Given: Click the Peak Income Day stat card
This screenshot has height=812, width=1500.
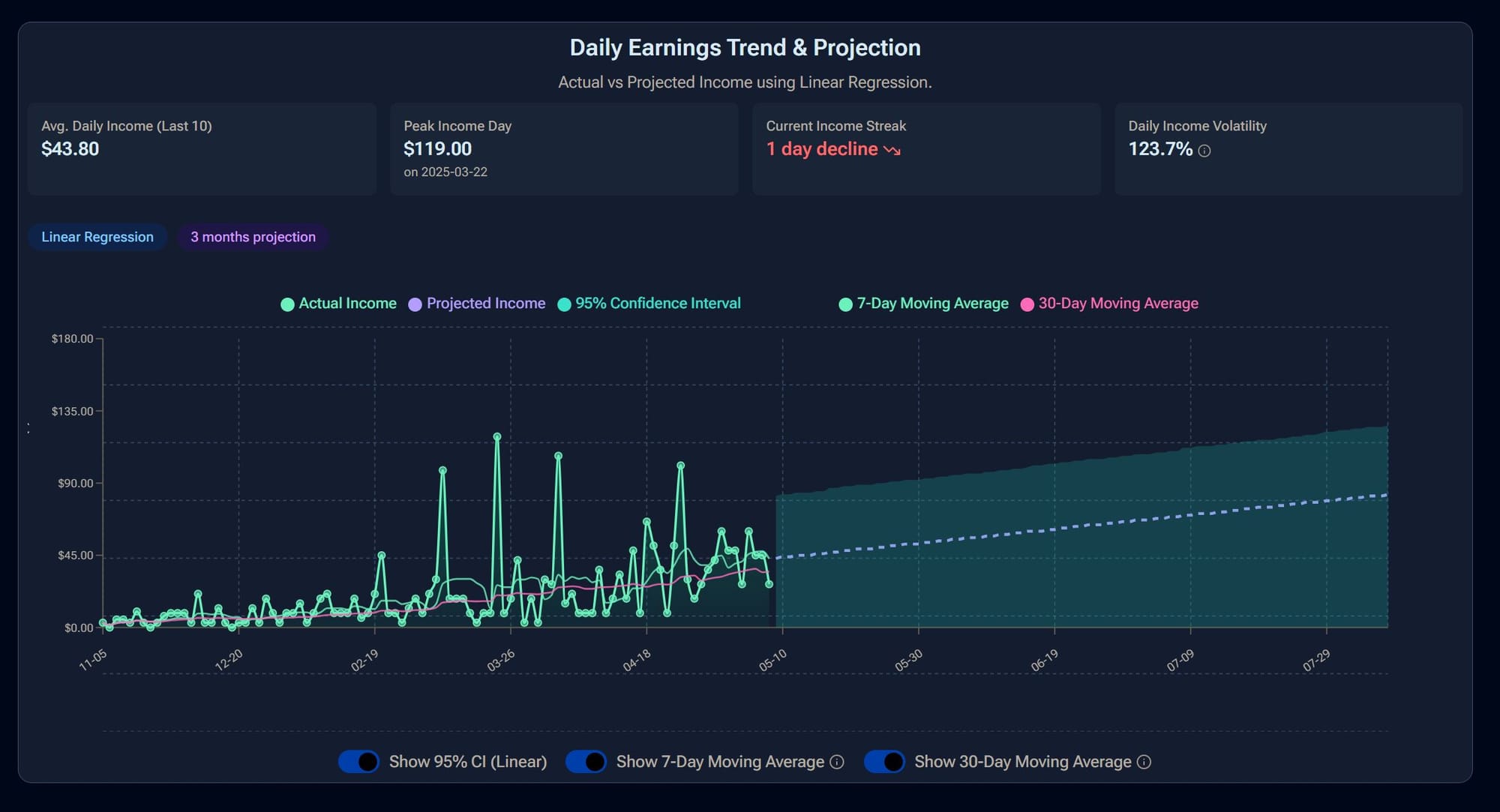Looking at the screenshot, I should (564, 148).
